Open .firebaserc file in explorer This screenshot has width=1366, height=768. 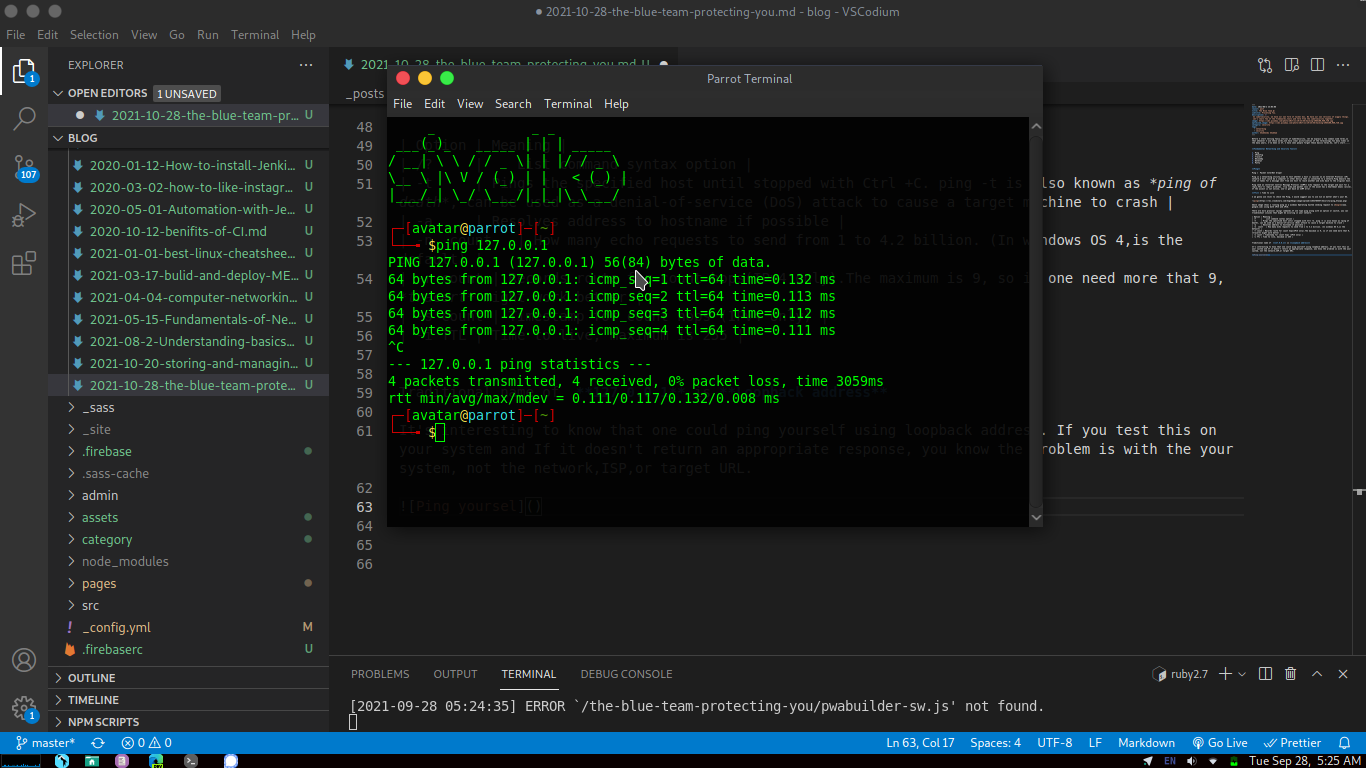189,650
